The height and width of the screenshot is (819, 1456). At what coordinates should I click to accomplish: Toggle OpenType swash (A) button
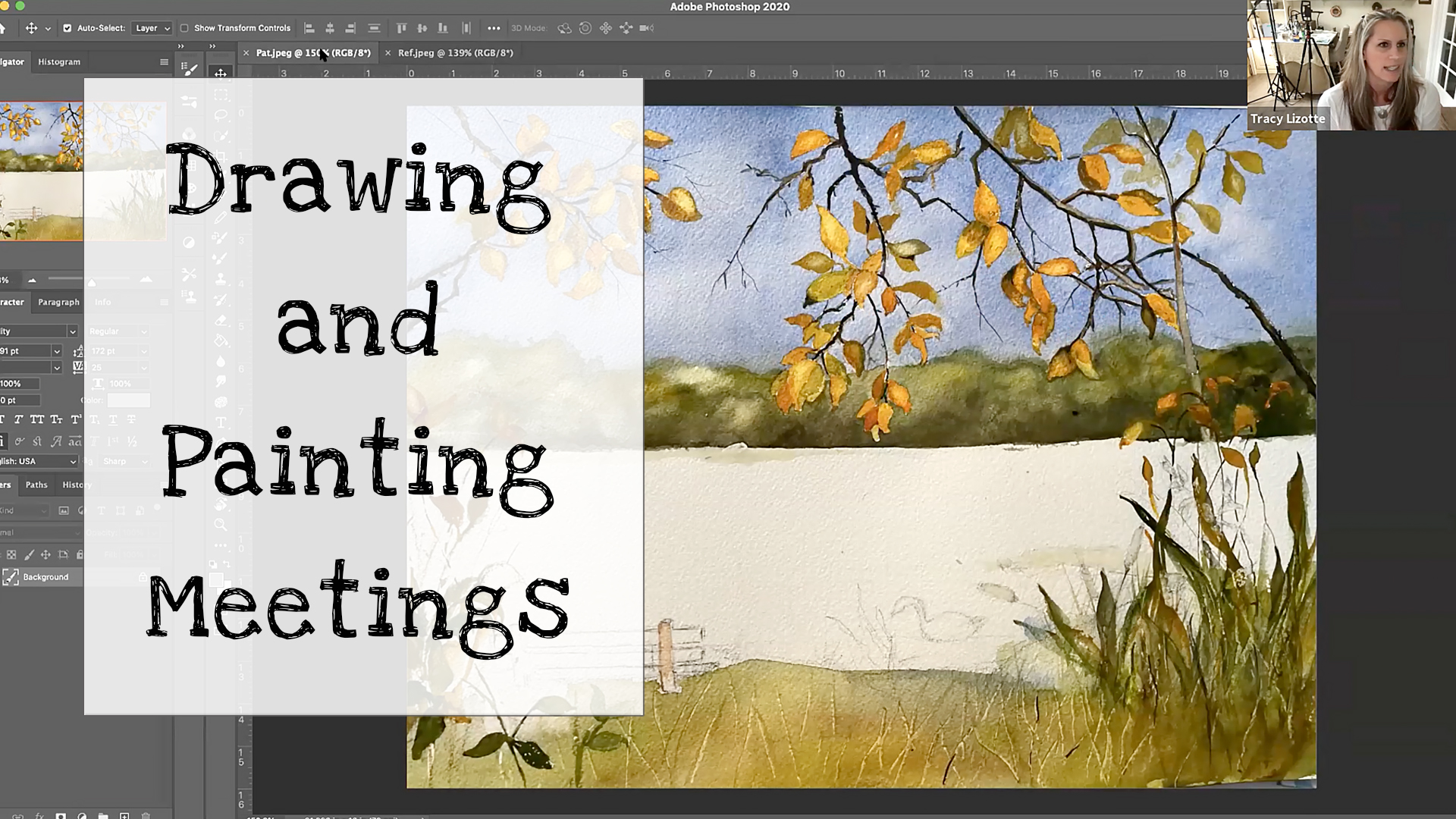[56, 441]
